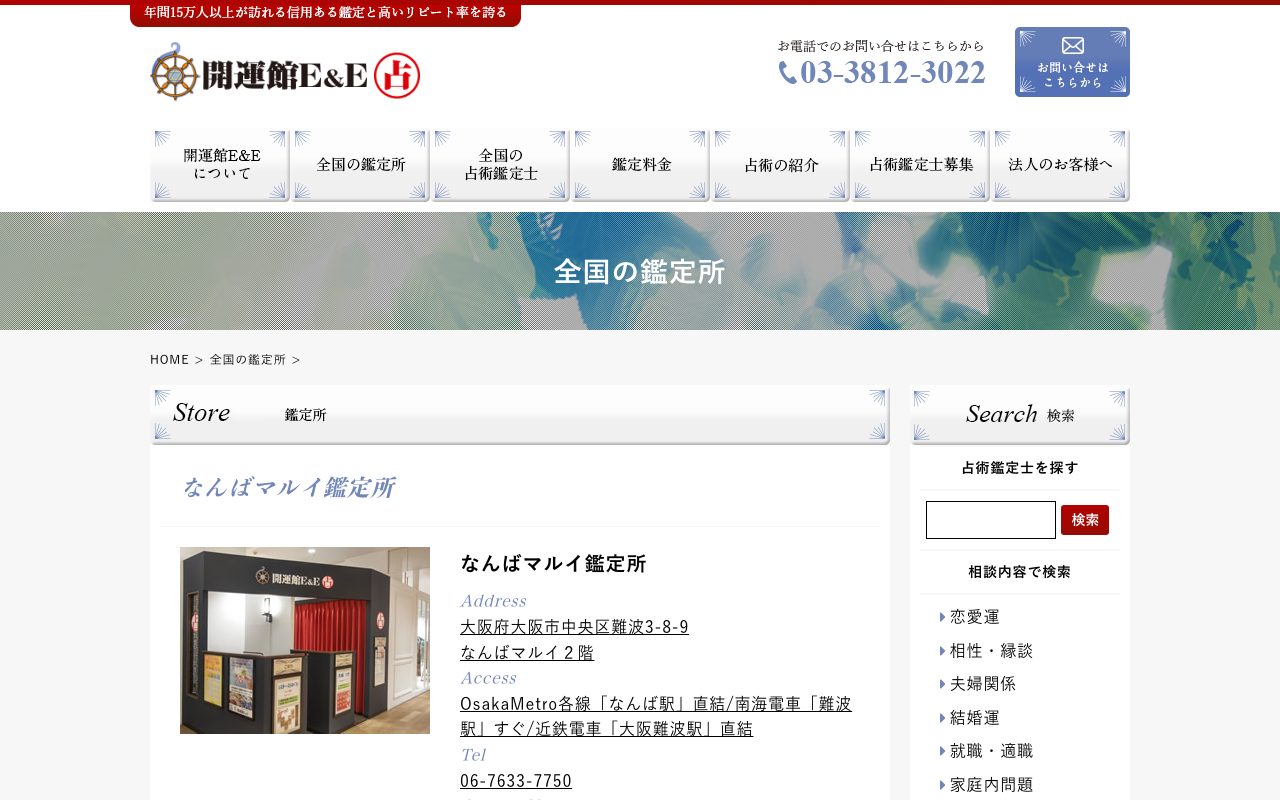Click the red 検索 button

1085,520
